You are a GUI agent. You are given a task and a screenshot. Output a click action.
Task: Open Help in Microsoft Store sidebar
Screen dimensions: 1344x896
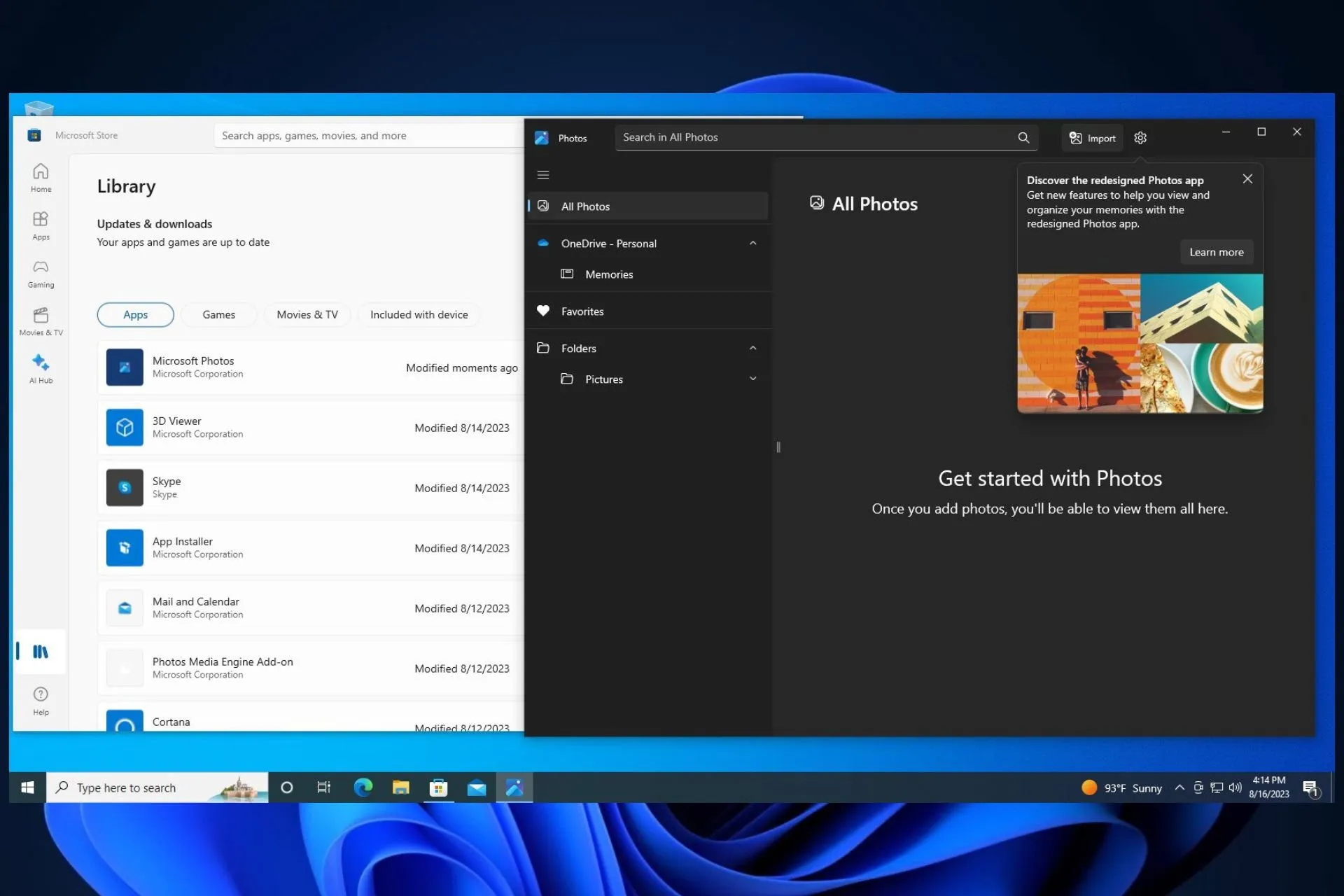click(41, 701)
